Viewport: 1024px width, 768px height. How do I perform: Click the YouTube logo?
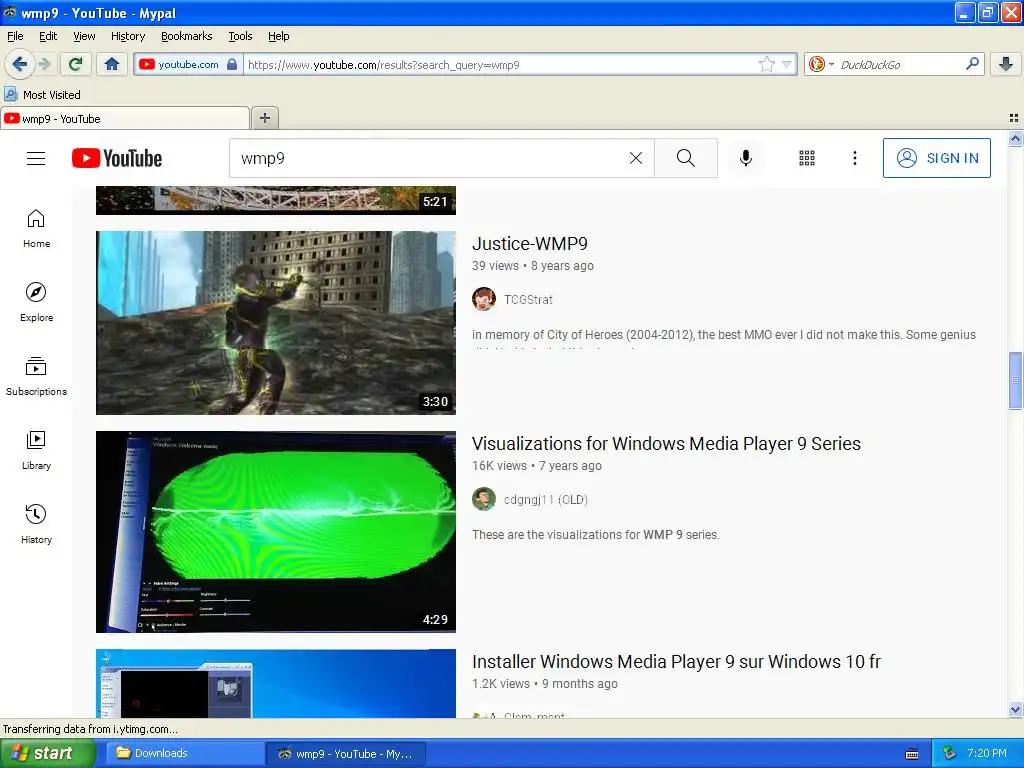click(117, 158)
